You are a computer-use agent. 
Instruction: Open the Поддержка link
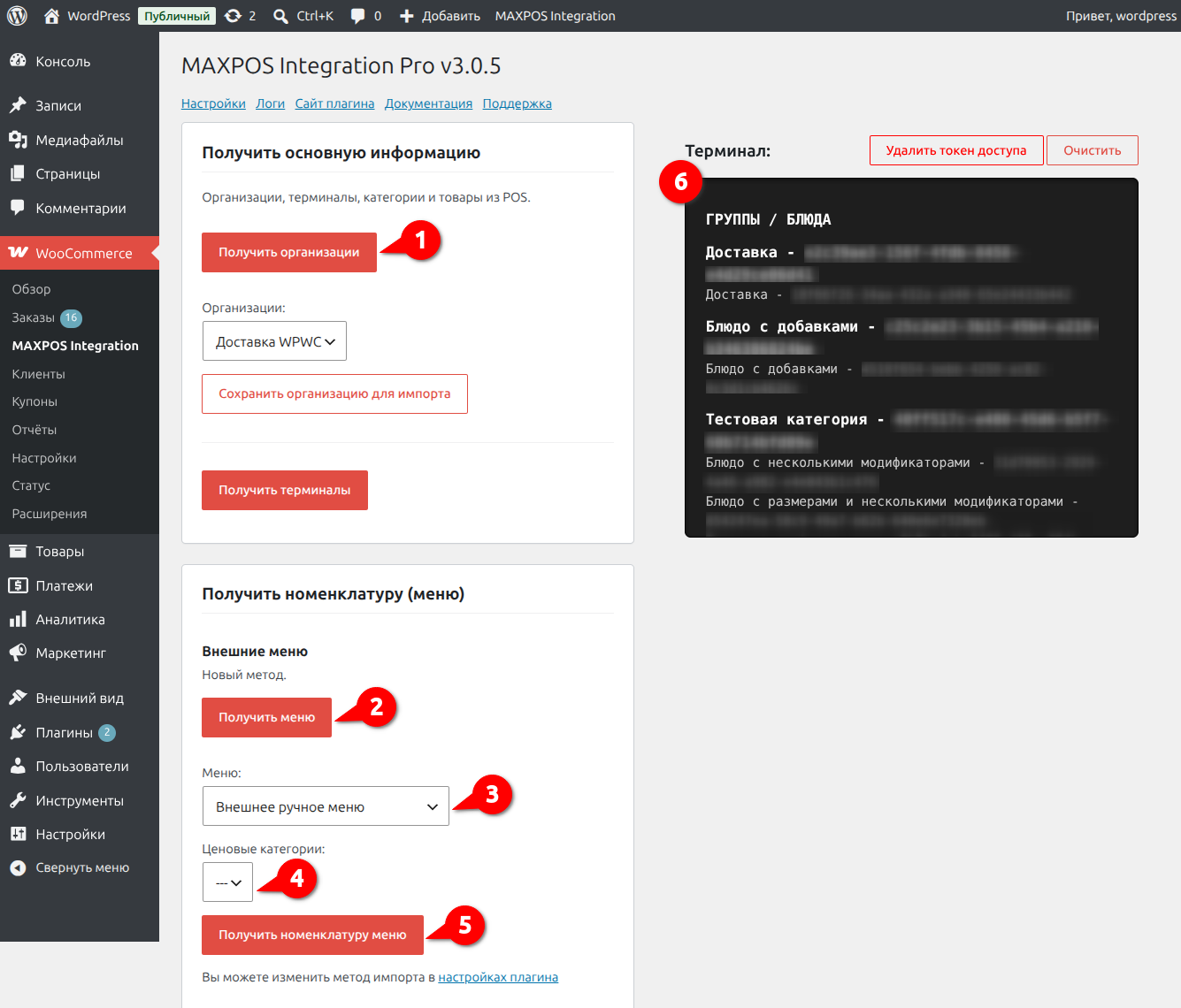click(518, 103)
